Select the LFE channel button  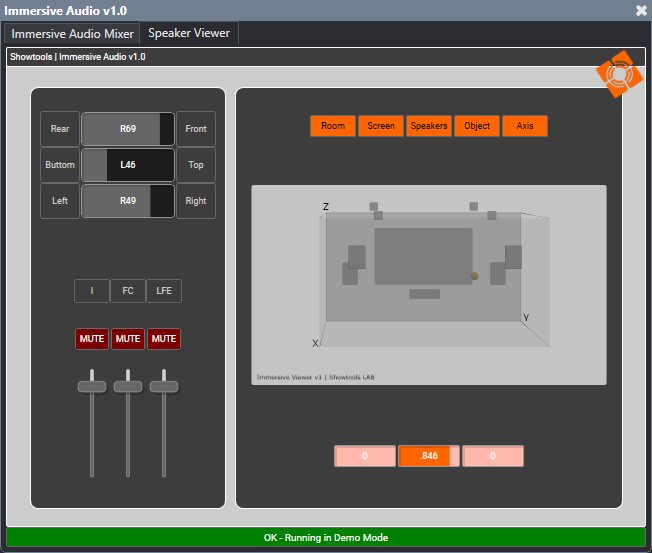[x=164, y=291]
